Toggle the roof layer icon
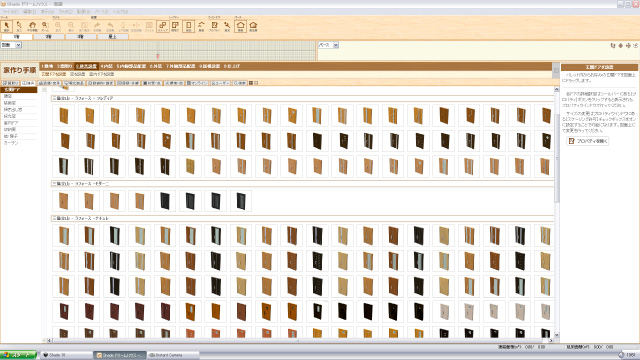The image size is (640, 360). pos(201,26)
